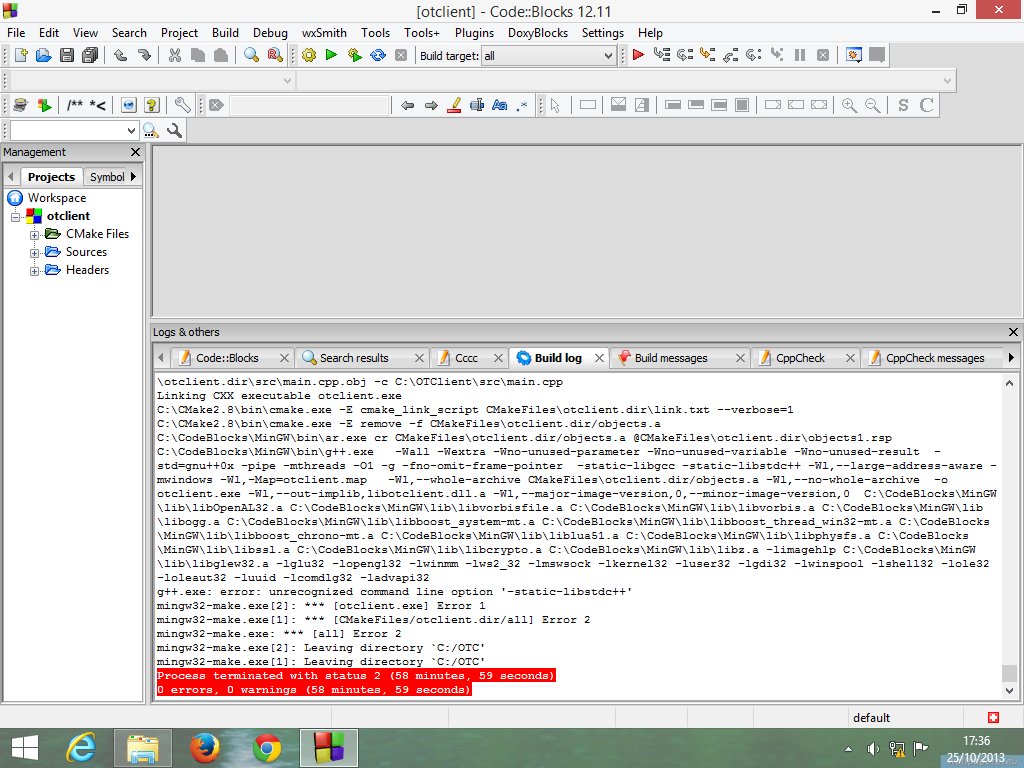
Task: Close the Logs & others panel
Action: [x=1013, y=332]
